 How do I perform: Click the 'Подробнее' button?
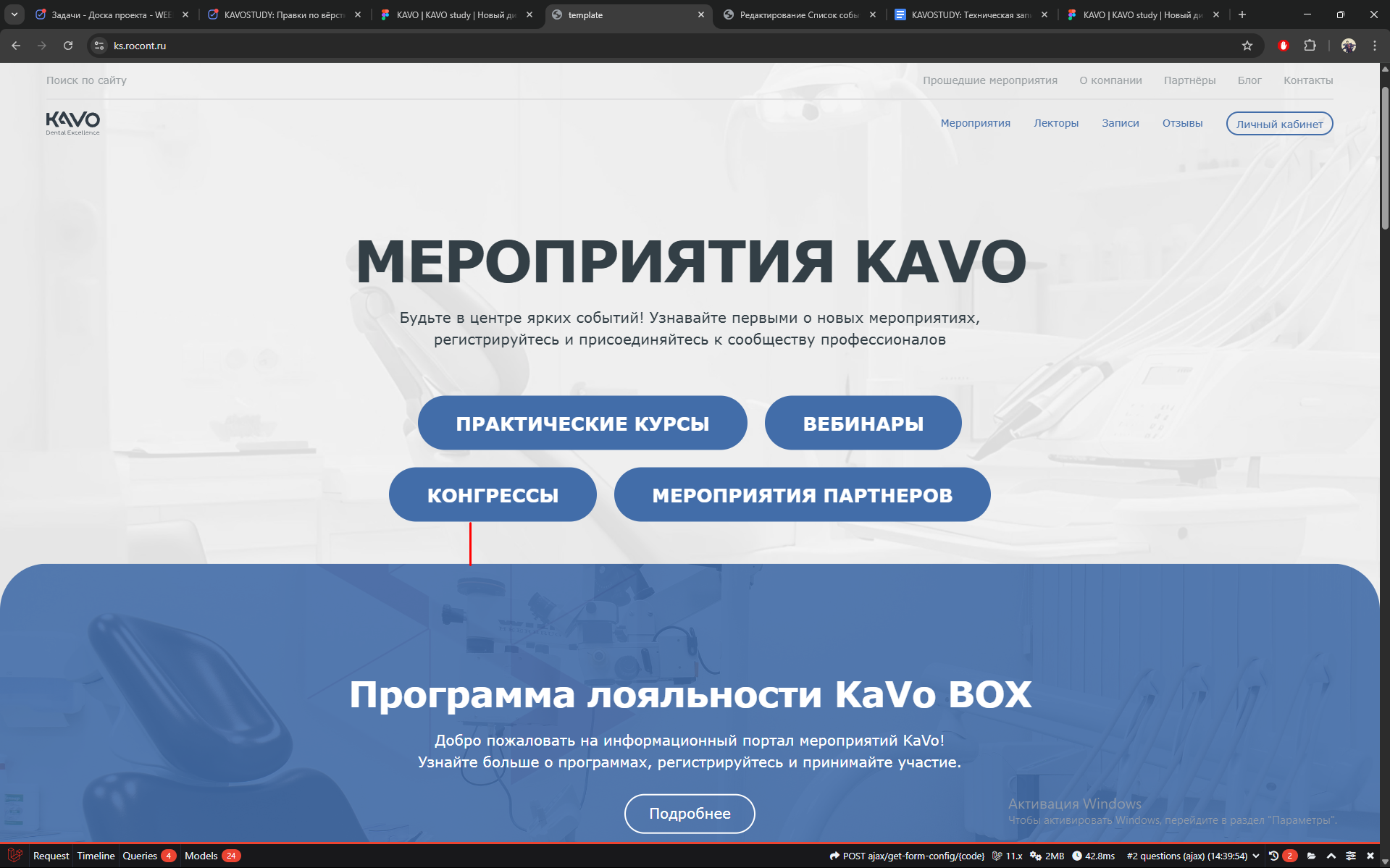pyautogui.click(x=690, y=814)
